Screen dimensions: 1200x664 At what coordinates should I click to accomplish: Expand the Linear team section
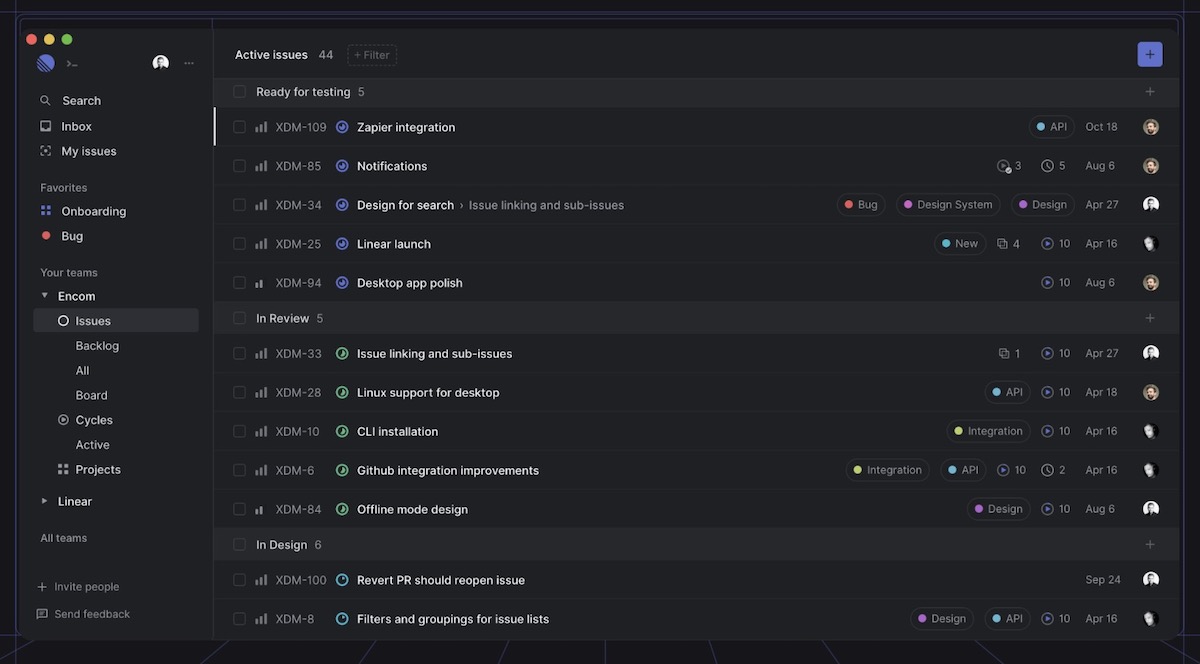point(44,500)
